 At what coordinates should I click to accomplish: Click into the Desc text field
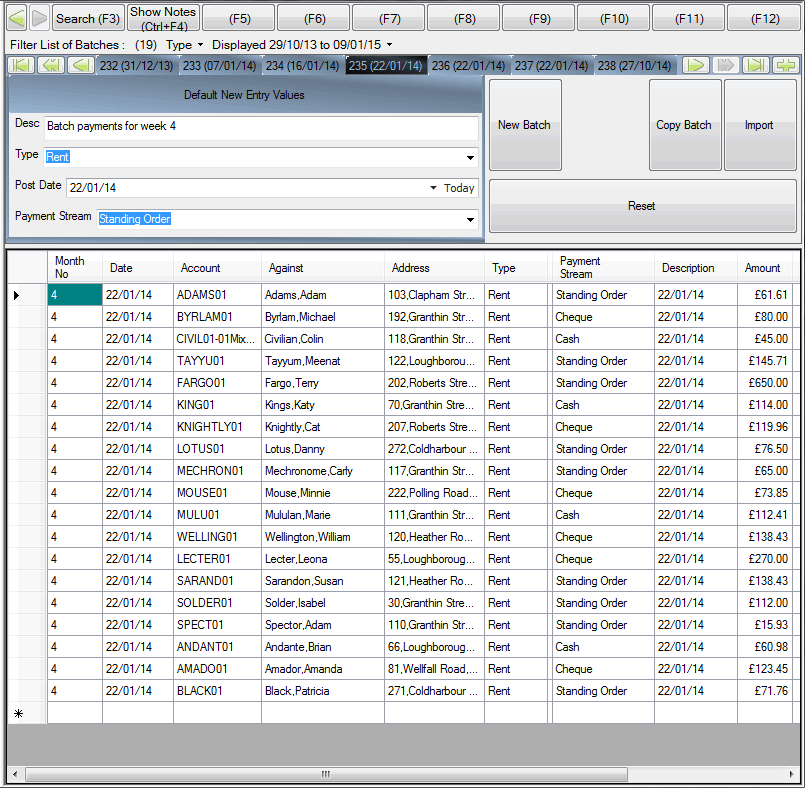tap(260, 128)
